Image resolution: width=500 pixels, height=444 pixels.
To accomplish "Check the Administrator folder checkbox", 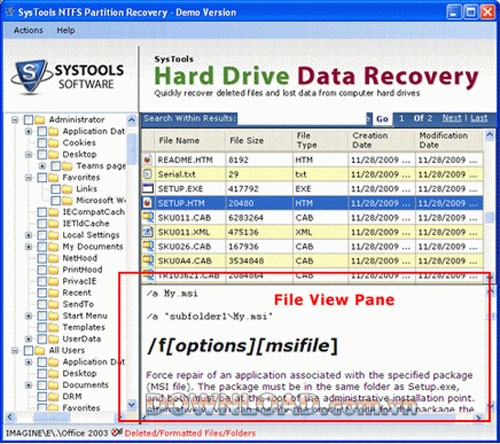I will (x=29, y=120).
